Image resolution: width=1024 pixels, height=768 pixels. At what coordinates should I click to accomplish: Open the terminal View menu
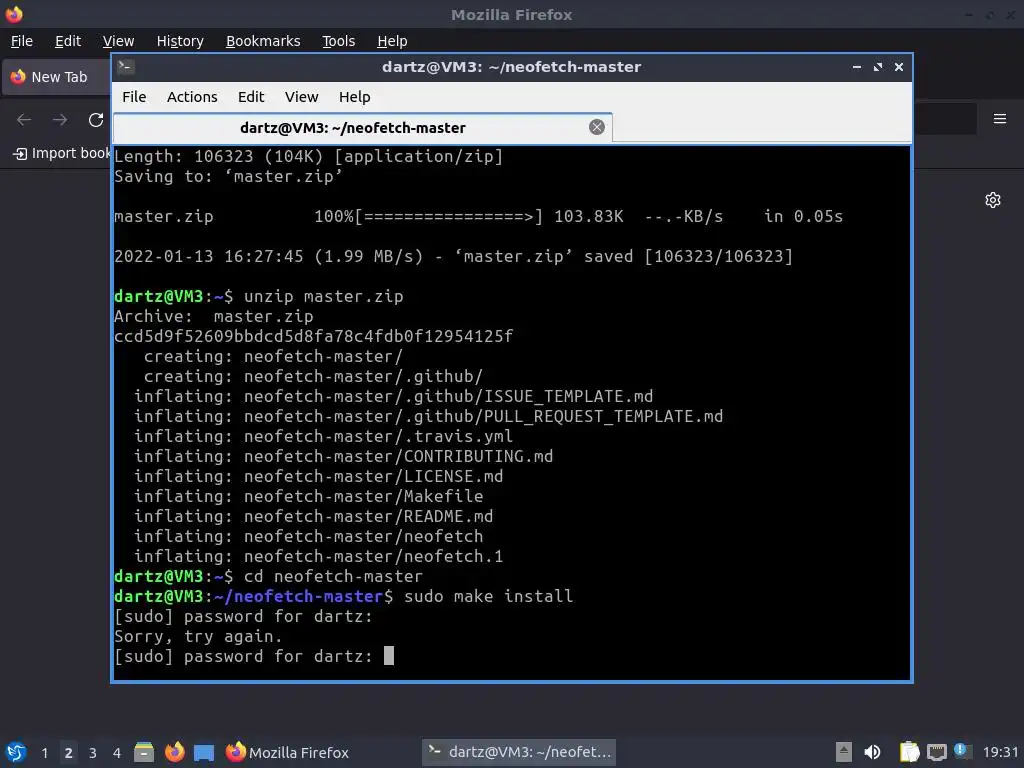pos(301,97)
